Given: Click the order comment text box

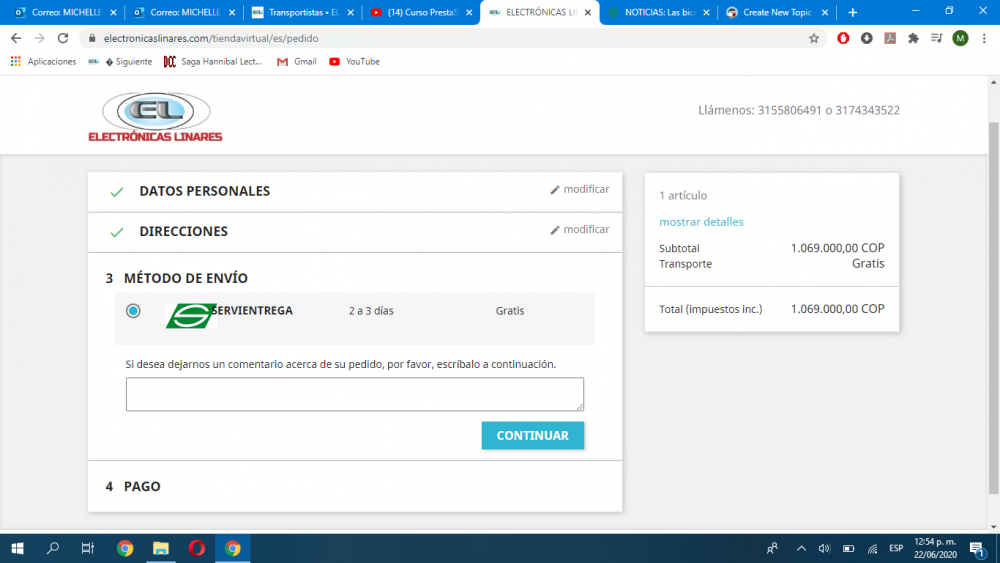Looking at the screenshot, I should 355,394.
